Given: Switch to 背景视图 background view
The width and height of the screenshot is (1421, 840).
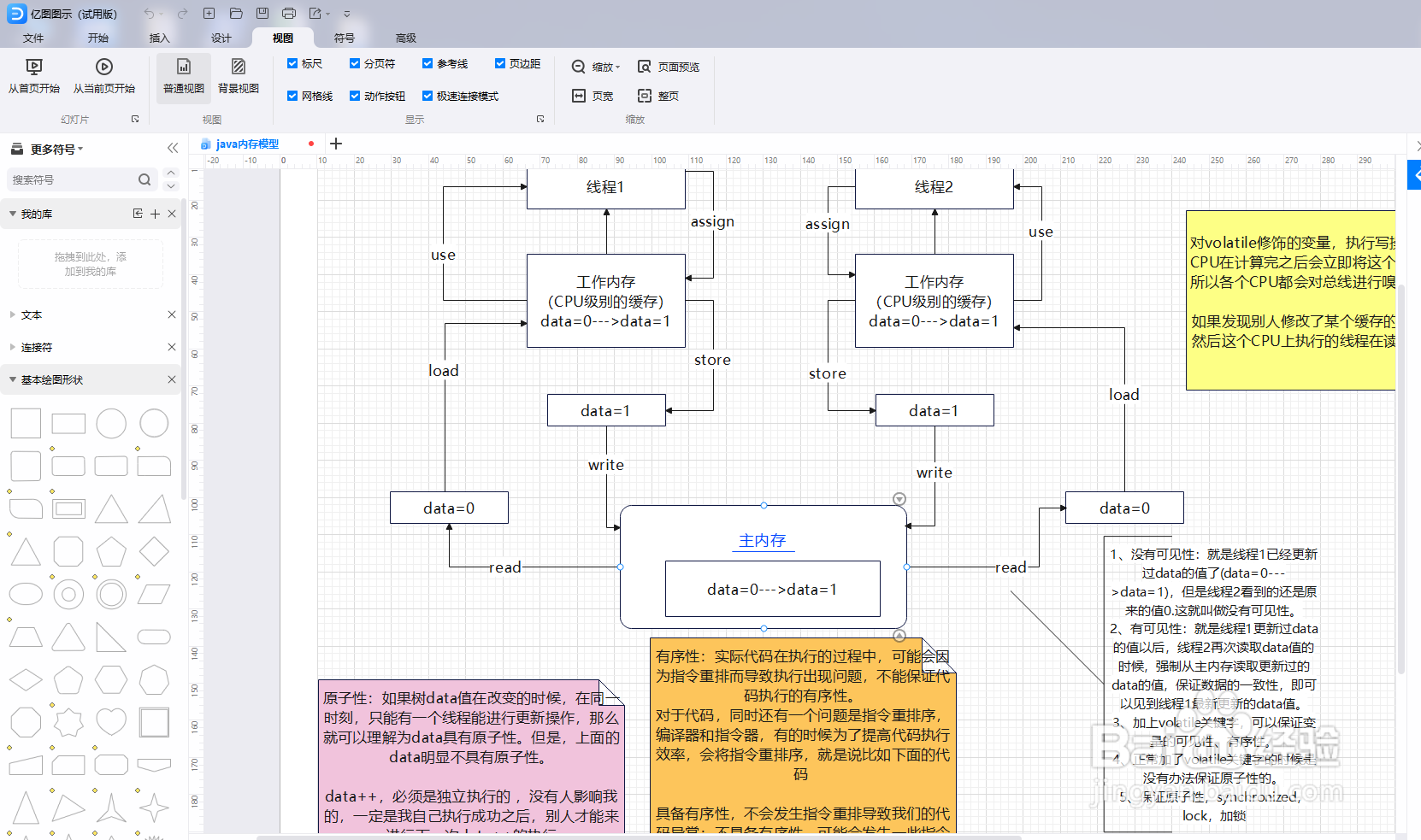Looking at the screenshot, I should [238, 77].
